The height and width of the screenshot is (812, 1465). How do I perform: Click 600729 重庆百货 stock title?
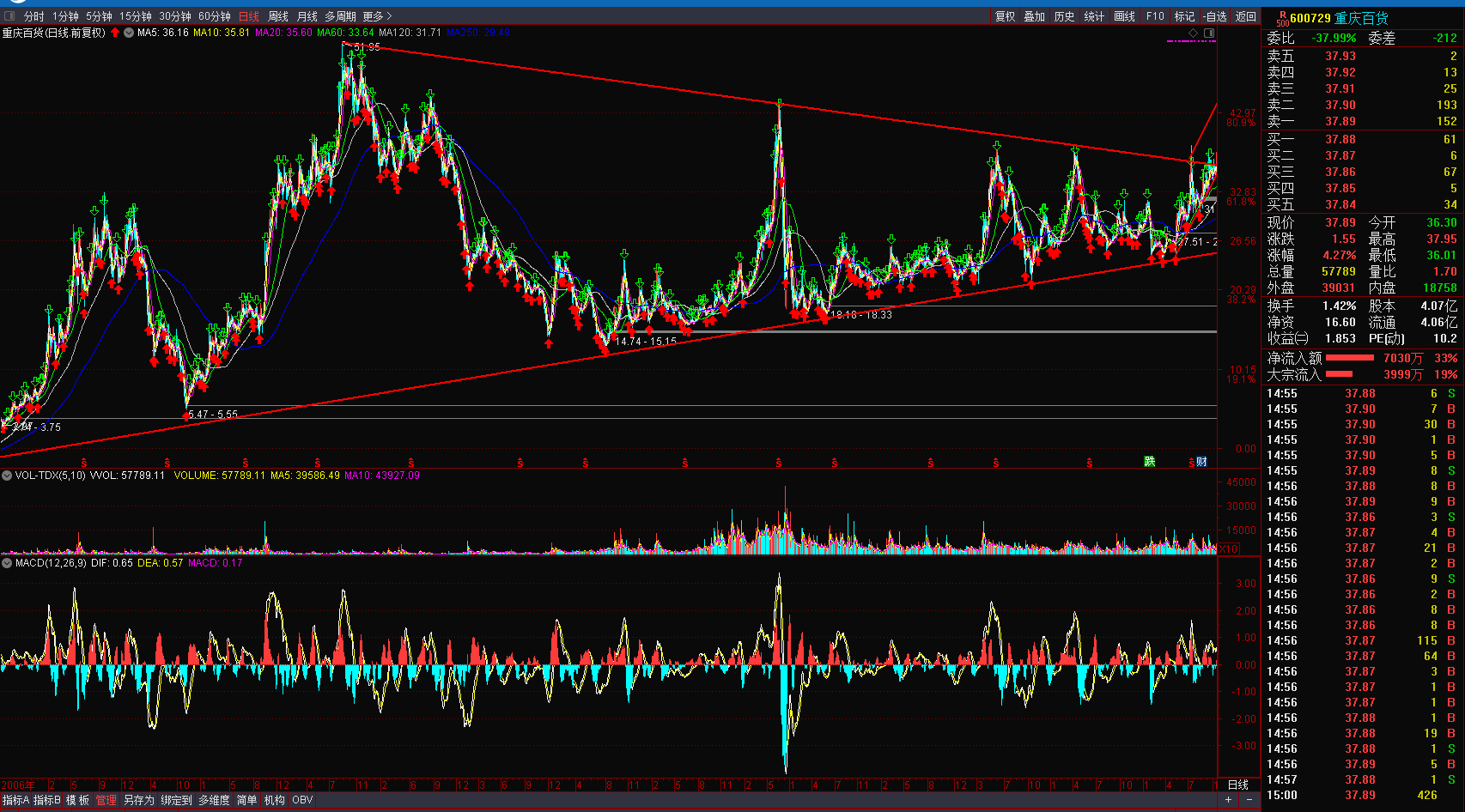[x=1339, y=18]
